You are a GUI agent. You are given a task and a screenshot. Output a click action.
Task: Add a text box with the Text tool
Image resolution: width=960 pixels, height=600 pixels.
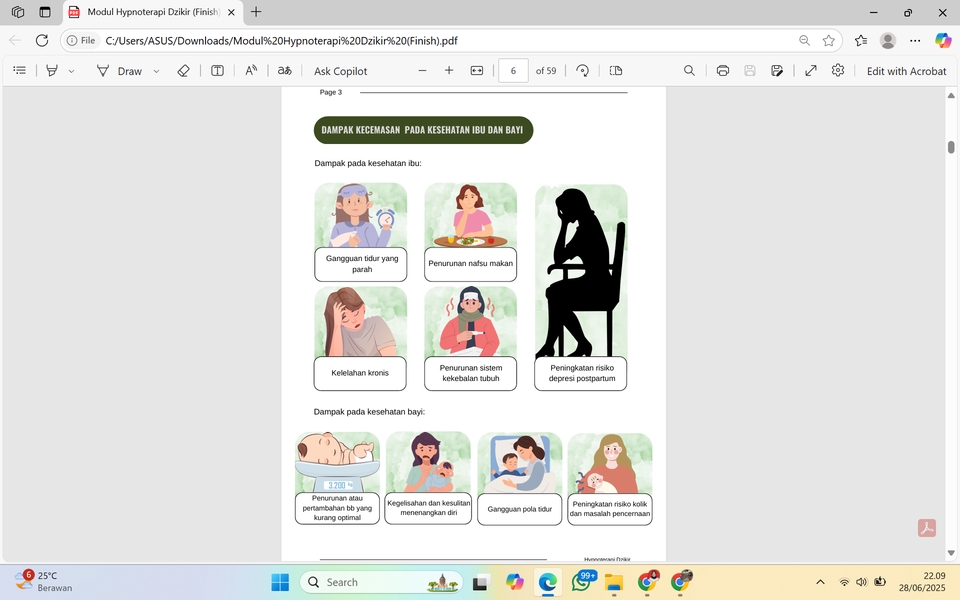[x=217, y=70]
